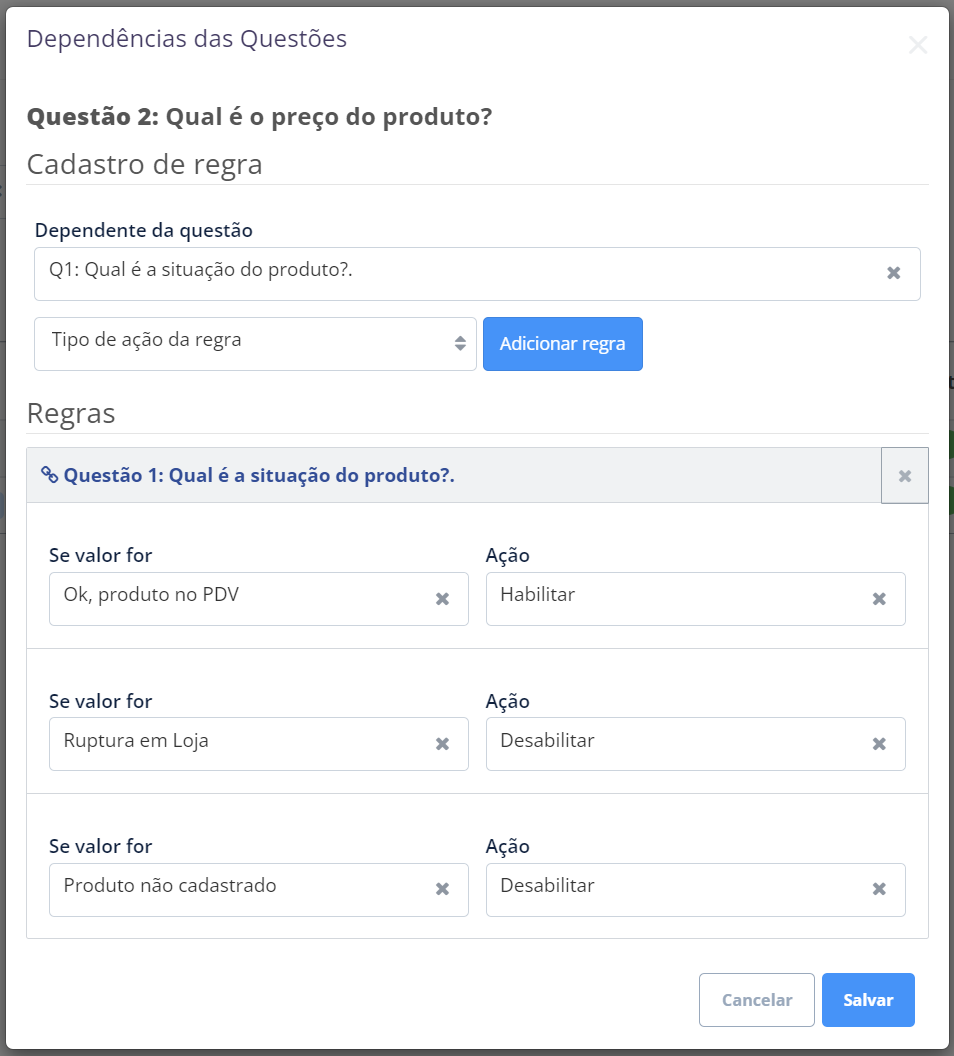Click the 'Questão 1: Qual é a situação' header link
Viewport: 954px width, 1056px height.
point(259,475)
